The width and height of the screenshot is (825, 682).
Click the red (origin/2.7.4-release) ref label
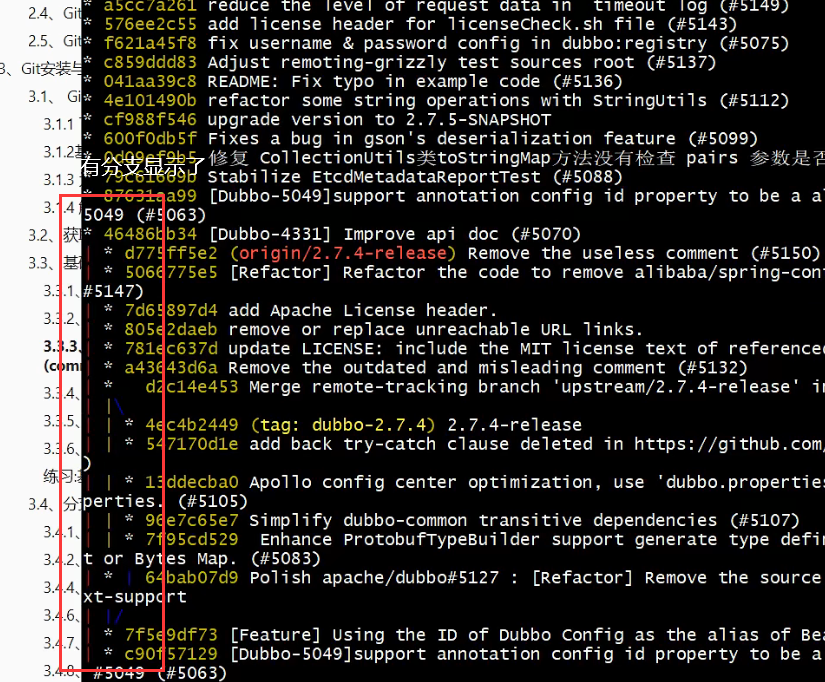click(x=343, y=254)
